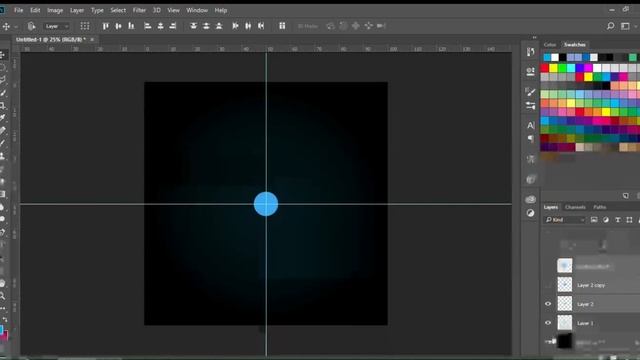The image size is (640, 360).
Task: Click the auto-align layers icon
Action: coord(282,26)
